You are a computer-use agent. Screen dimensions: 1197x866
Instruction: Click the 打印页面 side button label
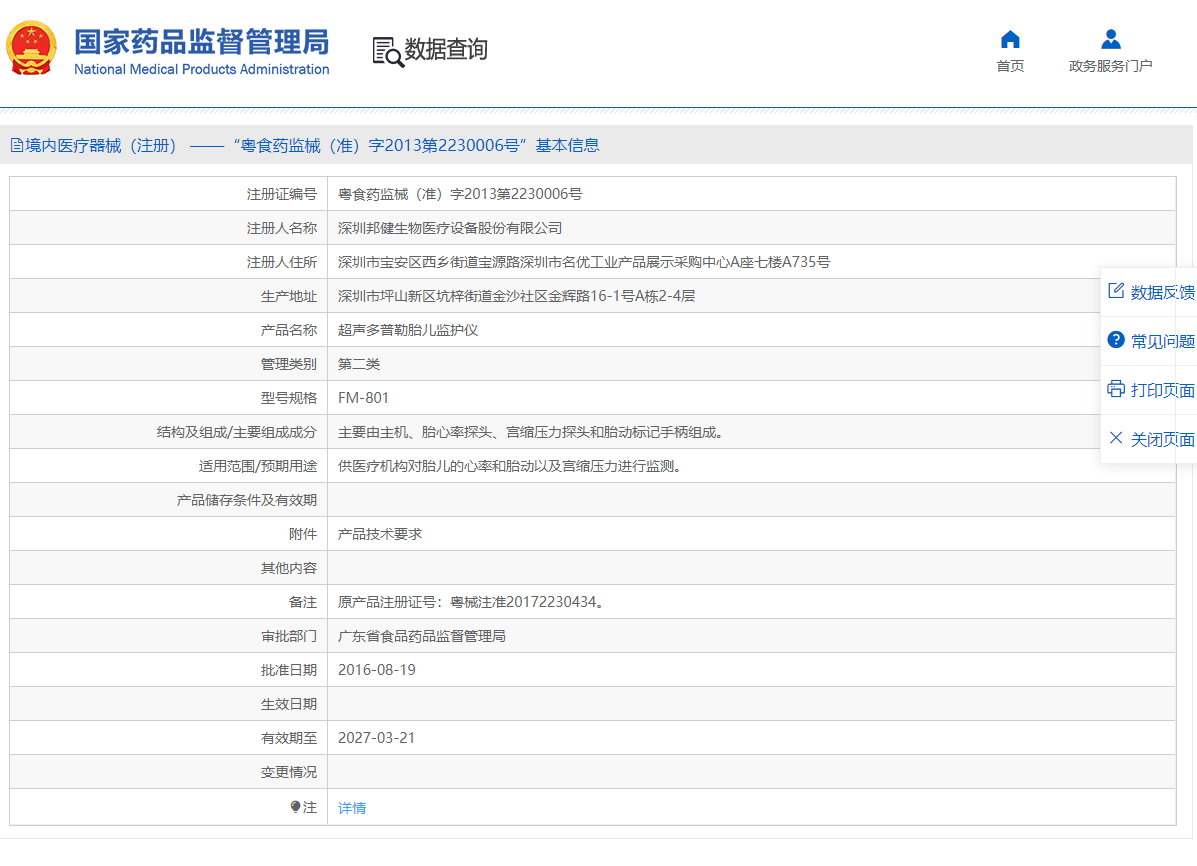coord(1163,390)
